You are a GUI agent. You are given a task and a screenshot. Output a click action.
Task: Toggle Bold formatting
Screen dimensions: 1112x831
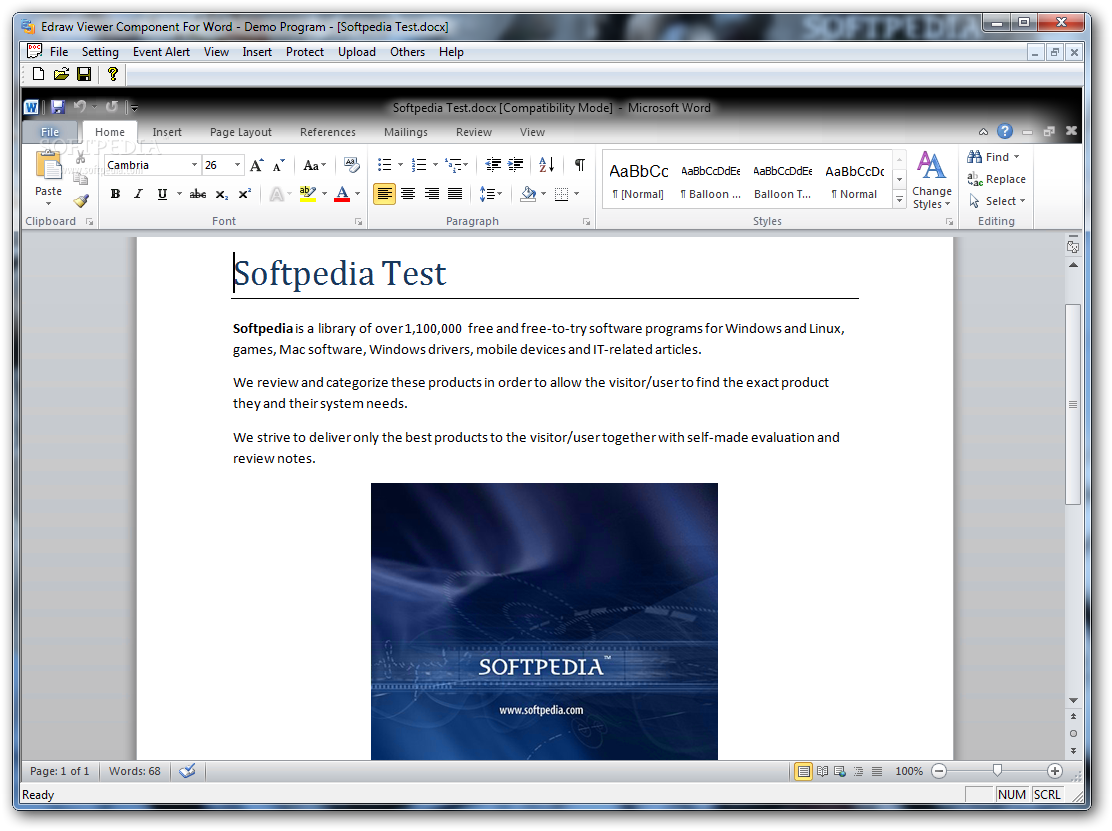(x=115, y=194)
